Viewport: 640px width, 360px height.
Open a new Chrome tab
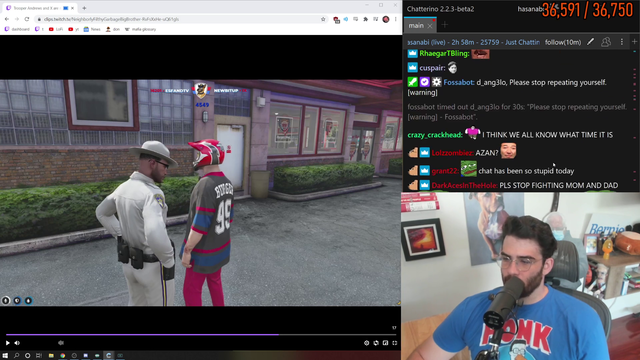click(84, 8)
